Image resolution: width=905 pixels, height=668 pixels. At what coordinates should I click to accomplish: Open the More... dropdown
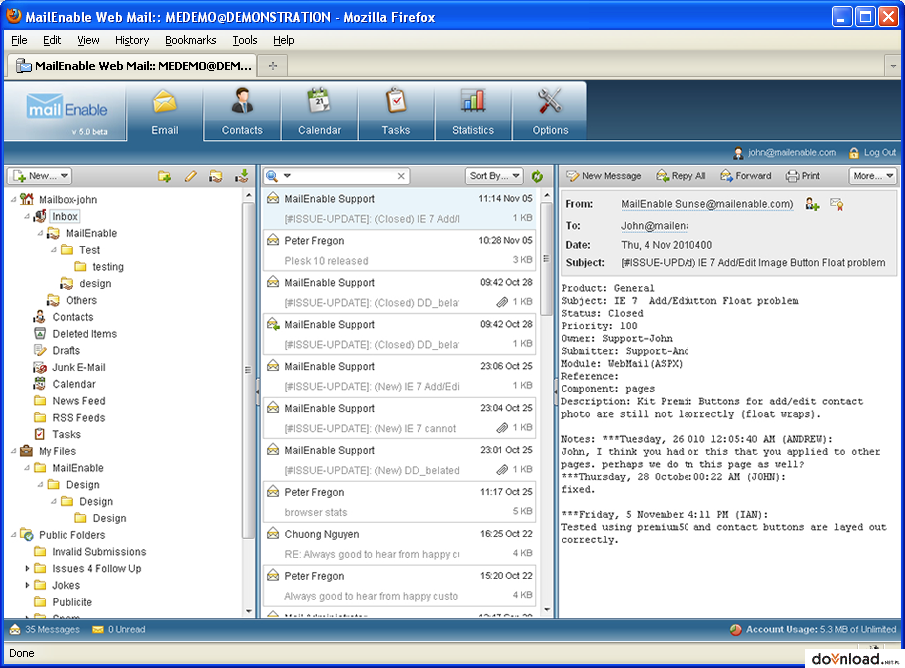point(873,176)
